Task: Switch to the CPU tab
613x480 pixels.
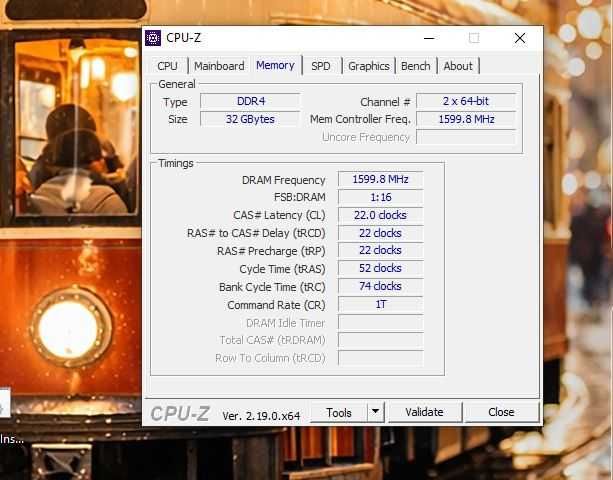Action: pos(167,66)
